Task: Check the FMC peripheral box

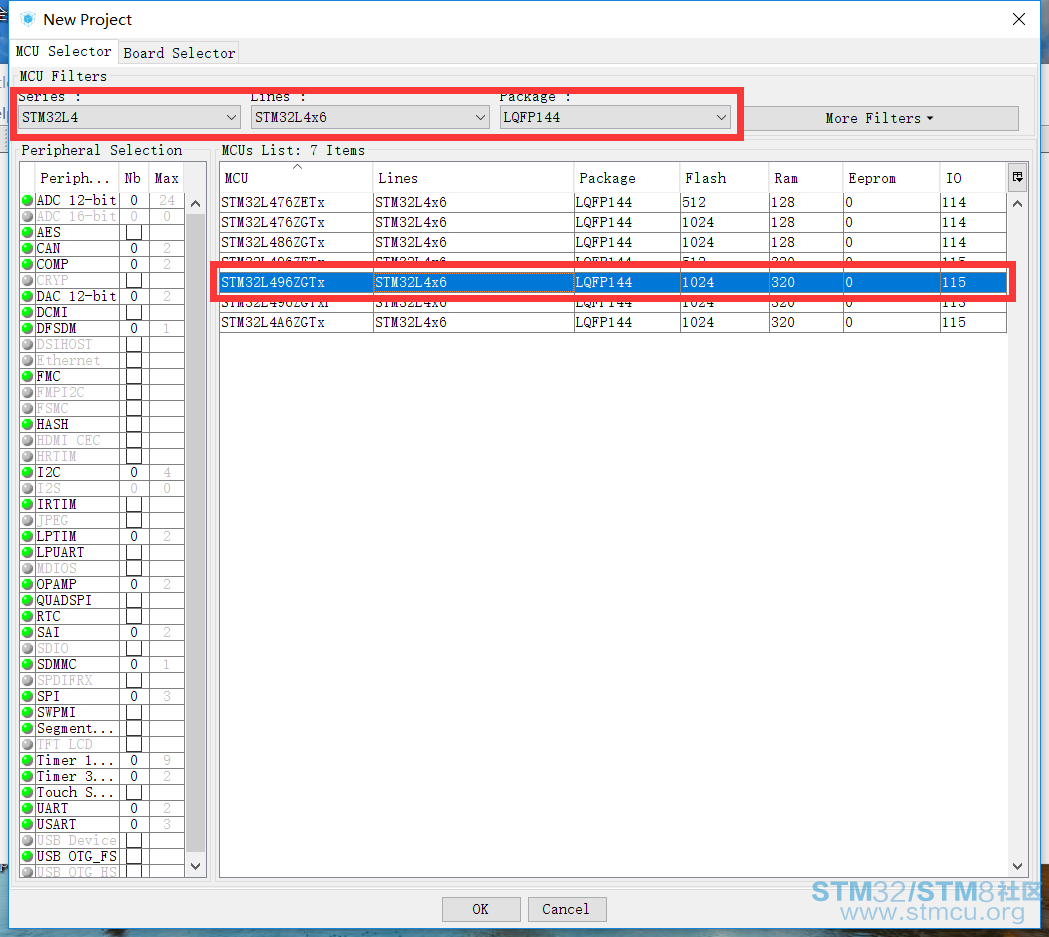Action: click(134, 376)
